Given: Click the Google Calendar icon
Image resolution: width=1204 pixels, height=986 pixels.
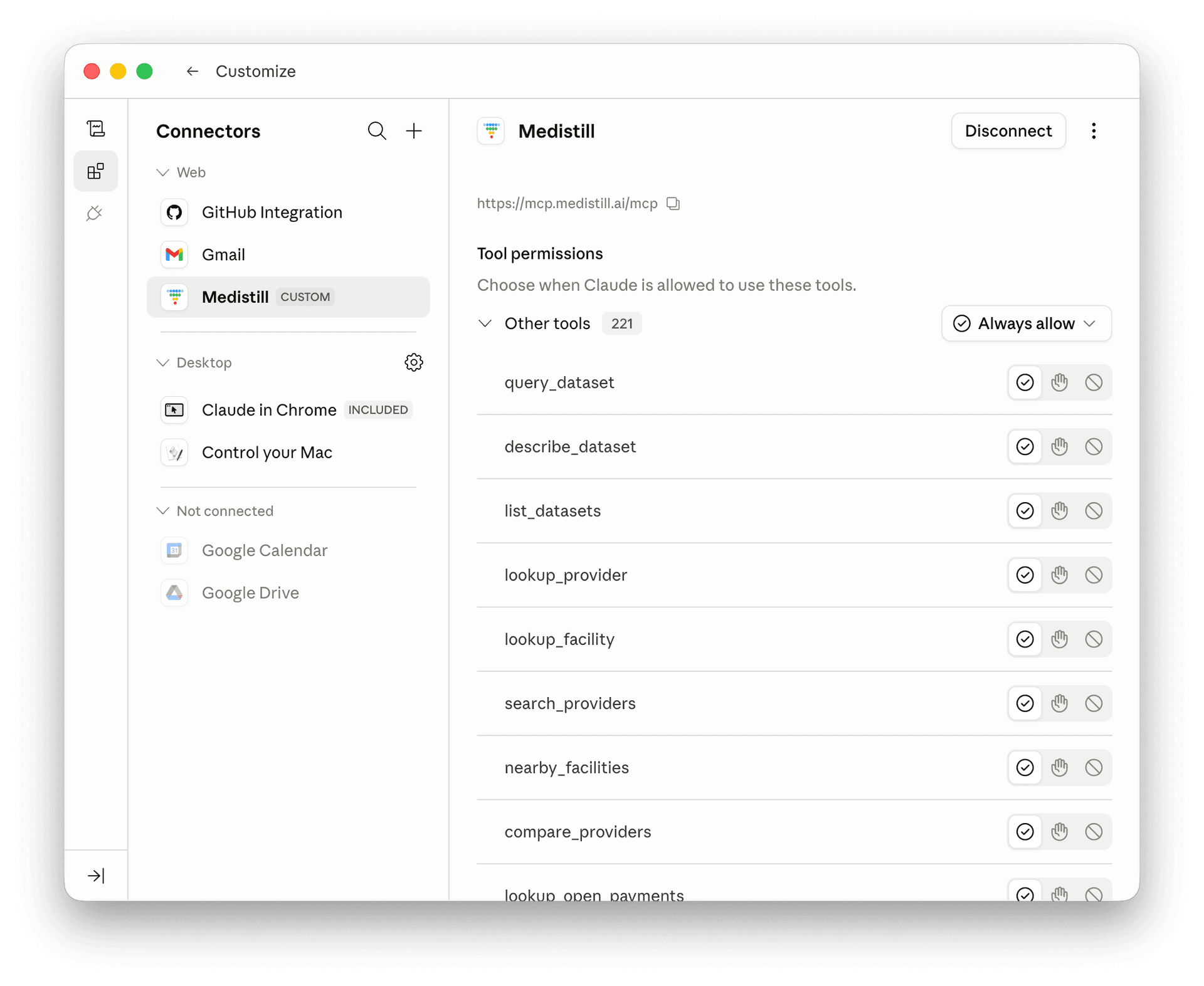Looking at the screenshot, I should [174, 550].
